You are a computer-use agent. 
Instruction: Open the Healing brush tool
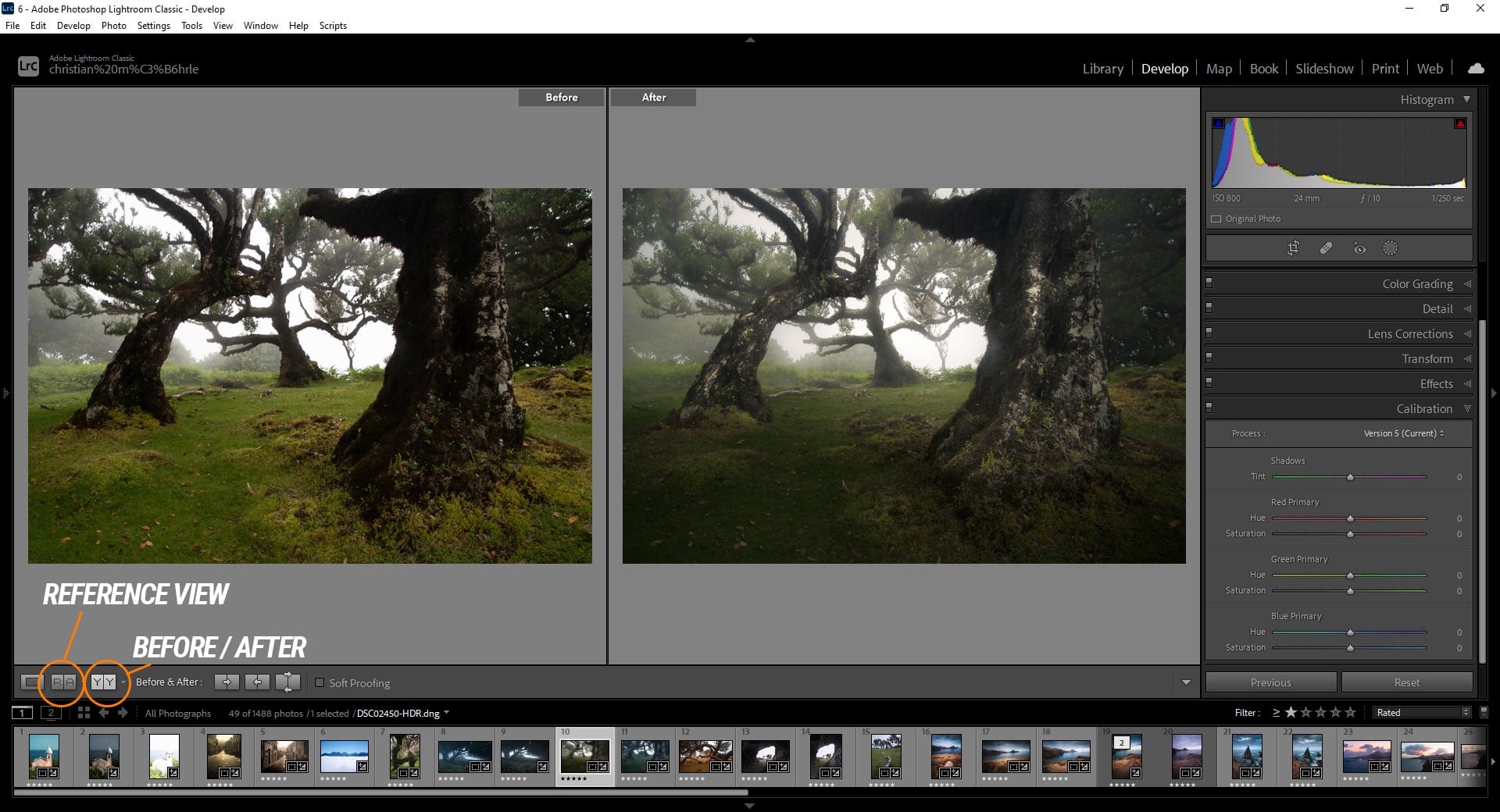[1326, 248]
